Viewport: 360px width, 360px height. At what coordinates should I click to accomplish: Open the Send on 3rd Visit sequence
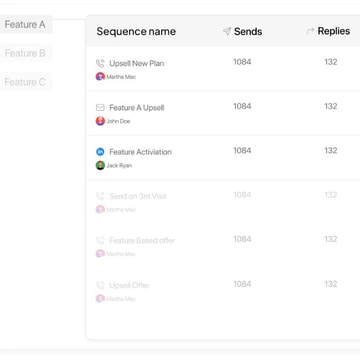point(138,196)
